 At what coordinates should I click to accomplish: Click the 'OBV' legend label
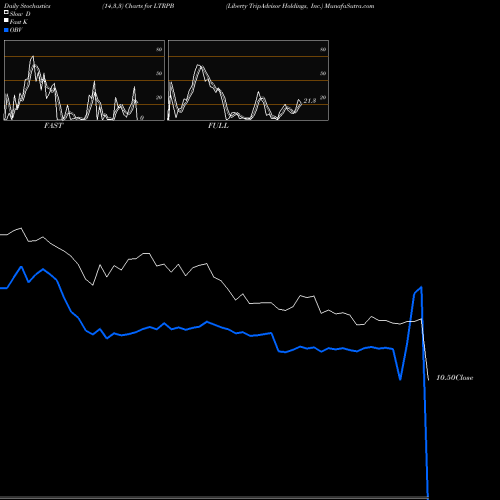pos(16,30)
